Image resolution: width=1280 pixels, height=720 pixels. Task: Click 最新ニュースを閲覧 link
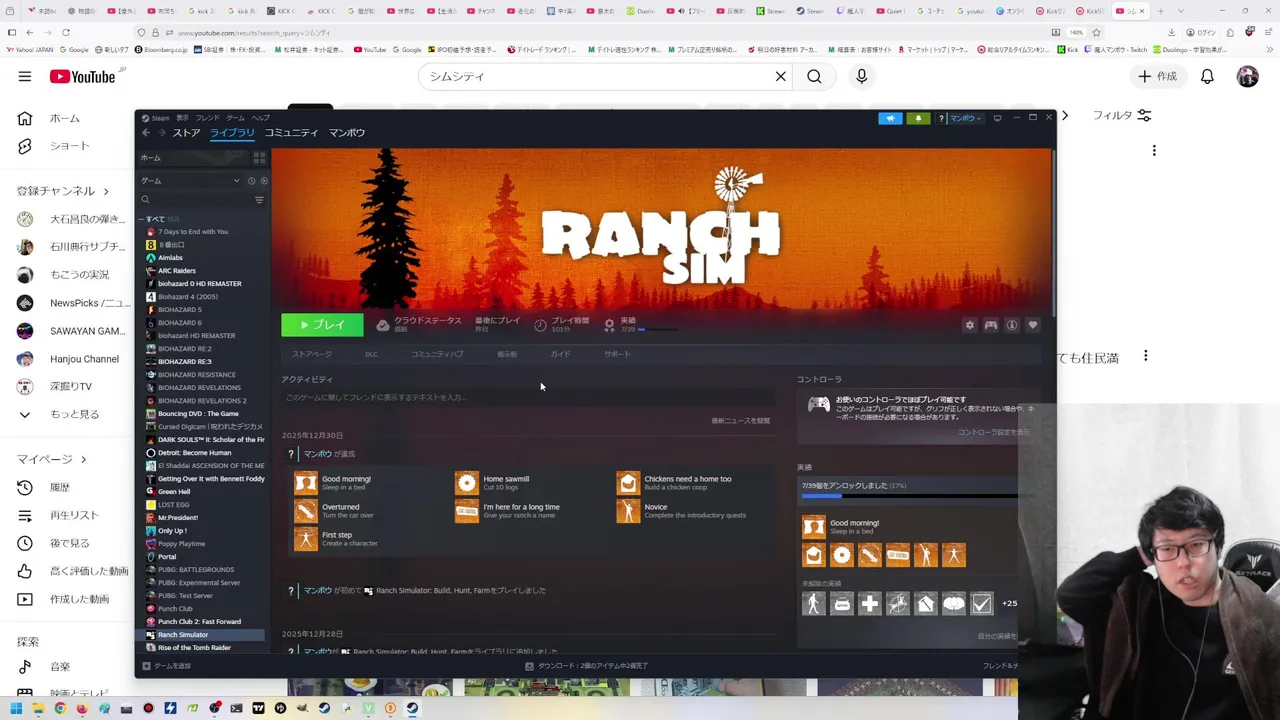tap(741, 421)
